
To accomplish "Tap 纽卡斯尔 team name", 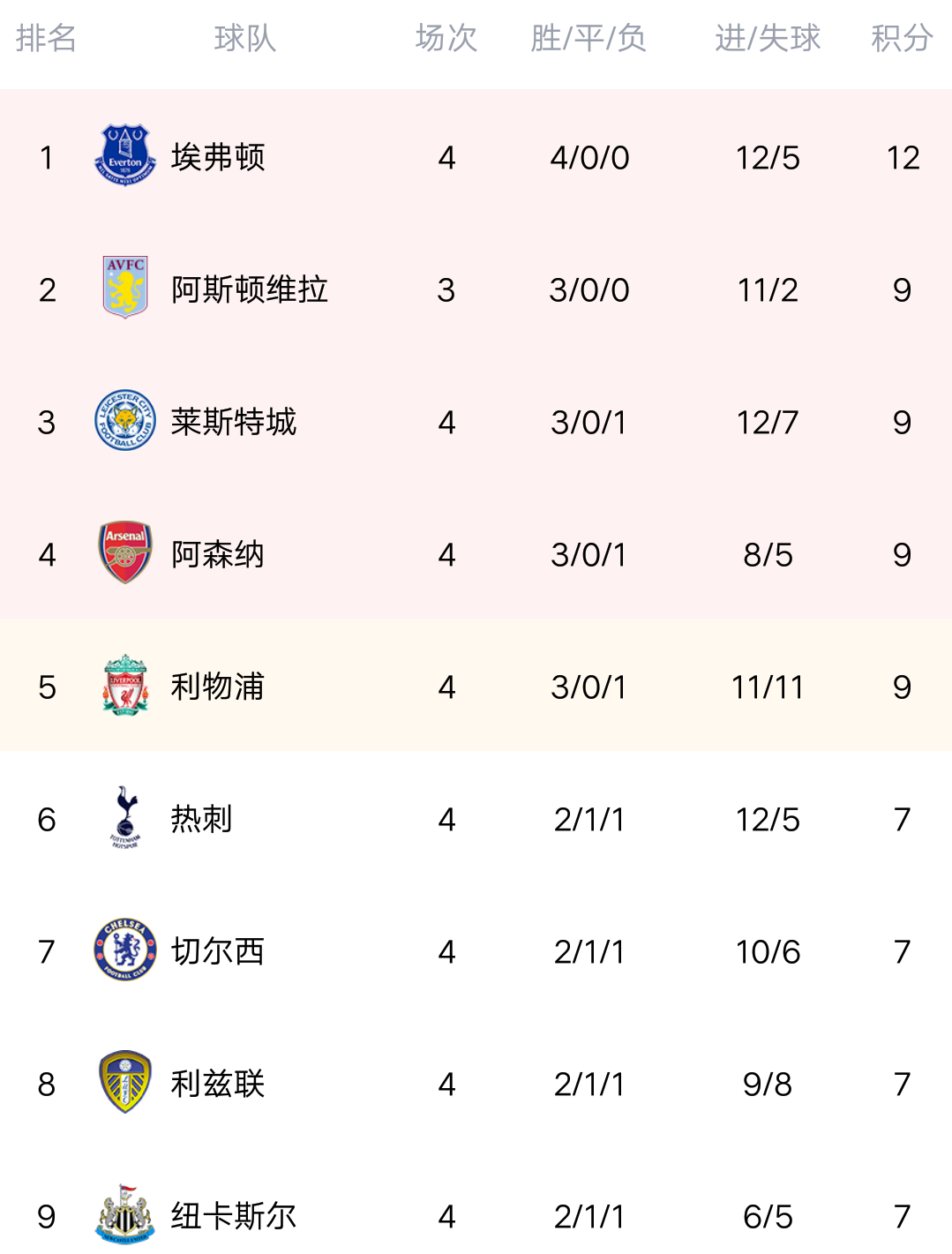I will (234, 1216).
